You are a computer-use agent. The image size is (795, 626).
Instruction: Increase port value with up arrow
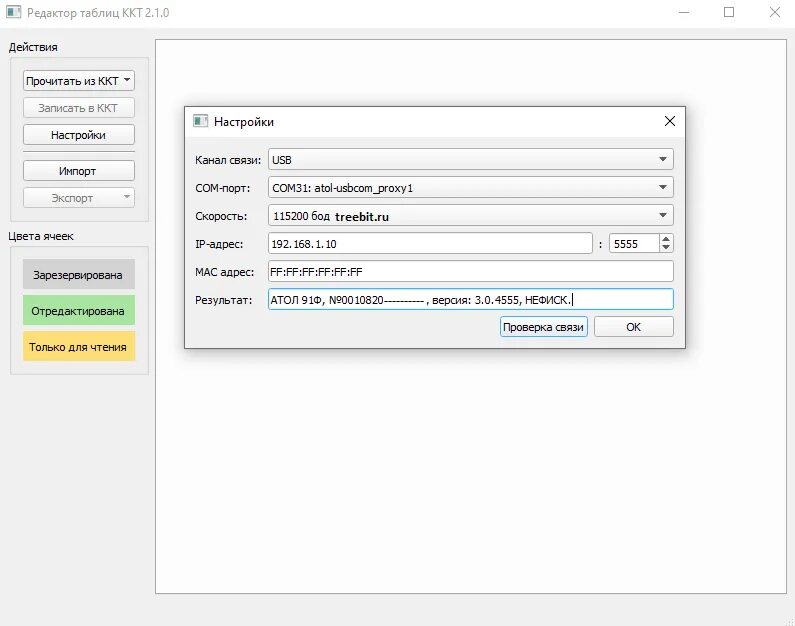[x=666, y=239]
